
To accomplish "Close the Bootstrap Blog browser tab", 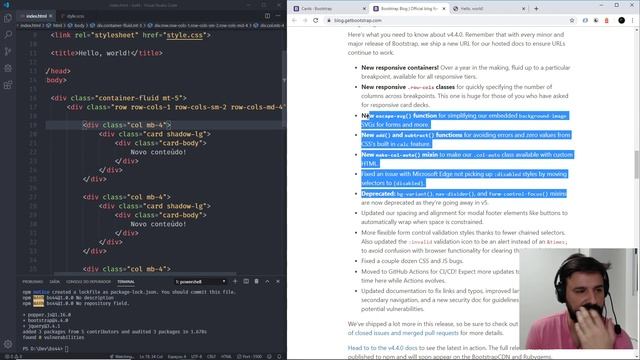I will 444,9.
